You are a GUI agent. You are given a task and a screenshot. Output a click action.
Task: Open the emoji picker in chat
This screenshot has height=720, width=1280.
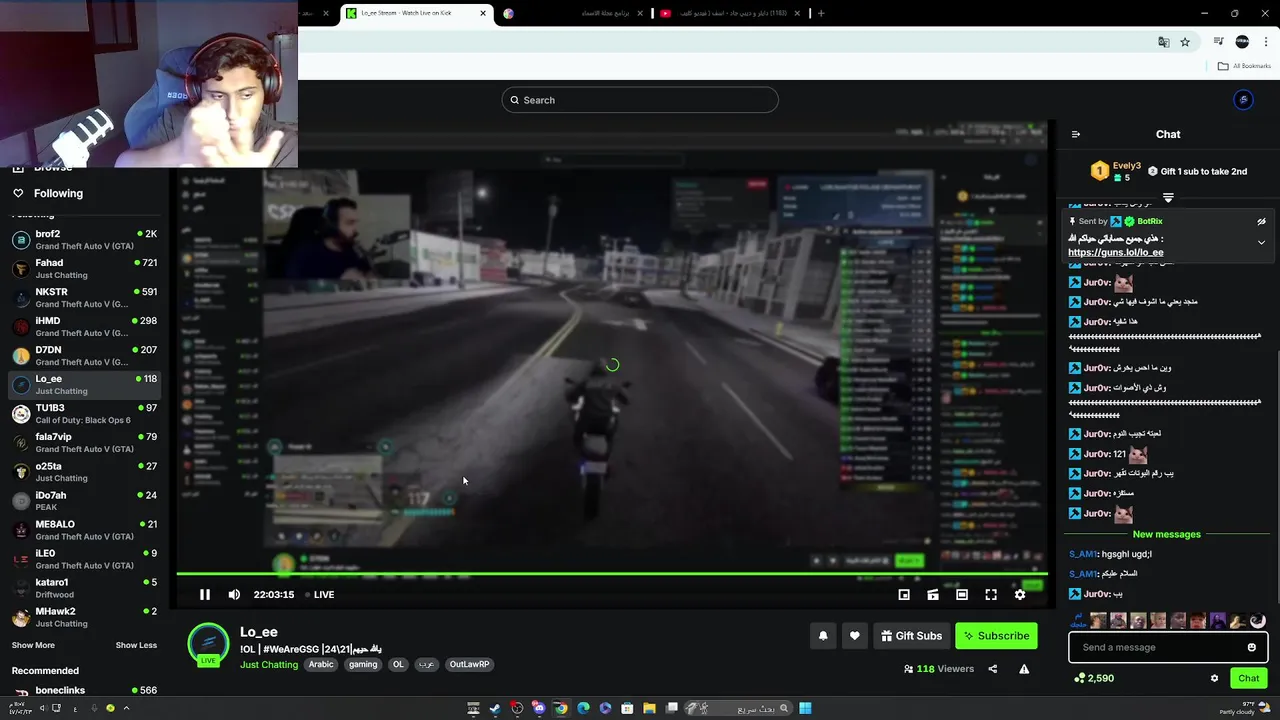point(1252,647)
